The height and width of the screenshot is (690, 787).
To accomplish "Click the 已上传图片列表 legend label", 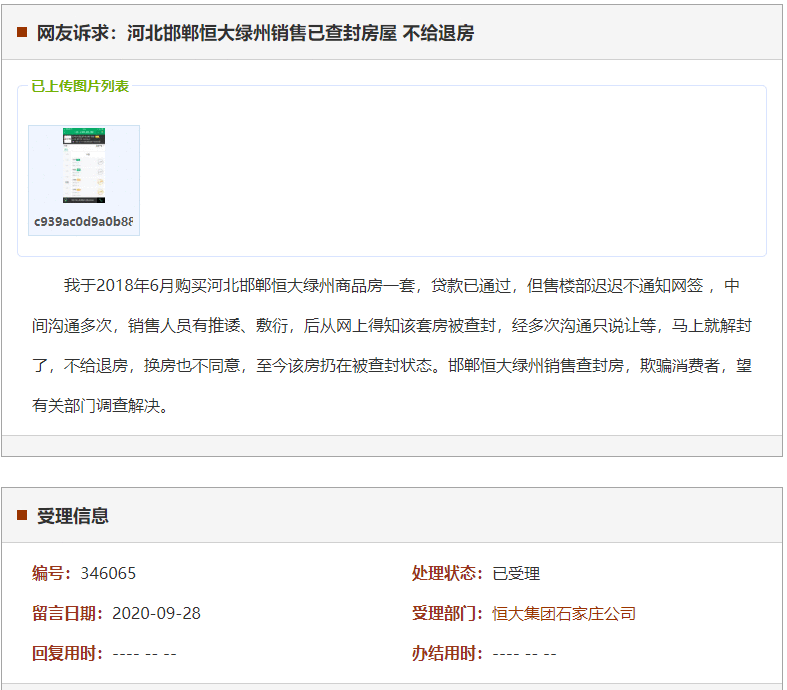I will point(80,86).
